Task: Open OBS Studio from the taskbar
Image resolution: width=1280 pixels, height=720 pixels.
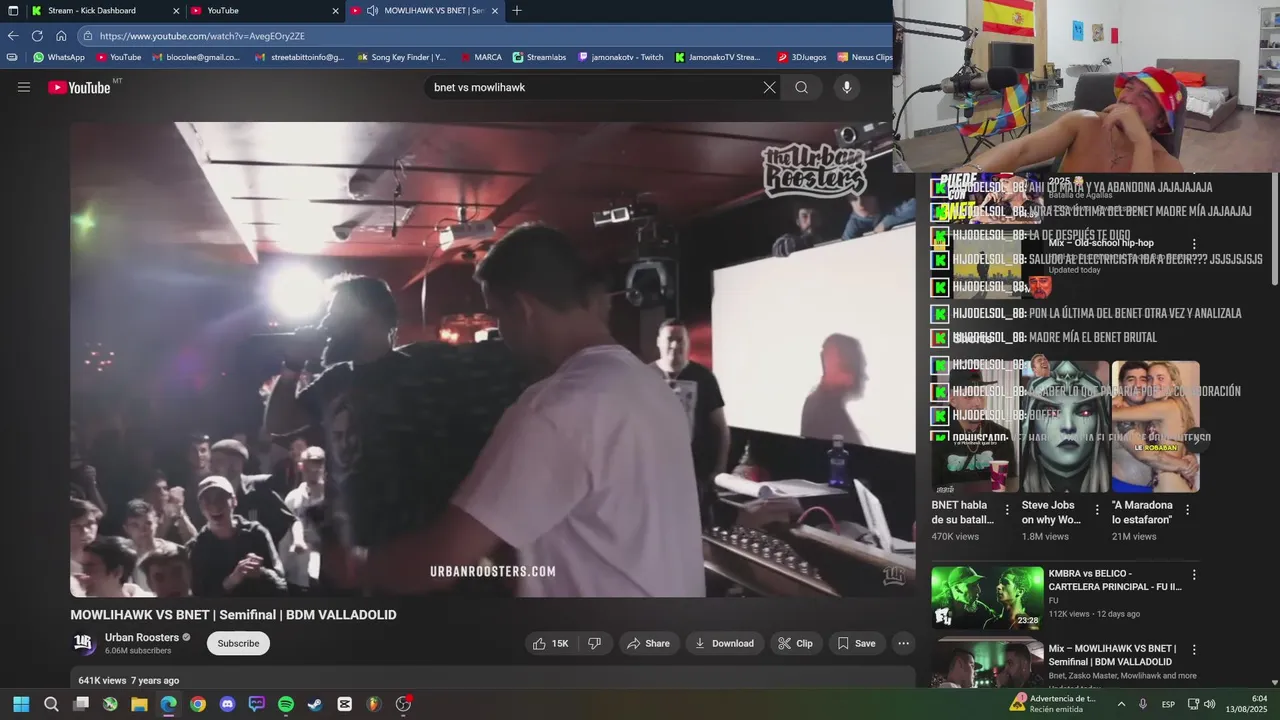Action: point(403,704)
